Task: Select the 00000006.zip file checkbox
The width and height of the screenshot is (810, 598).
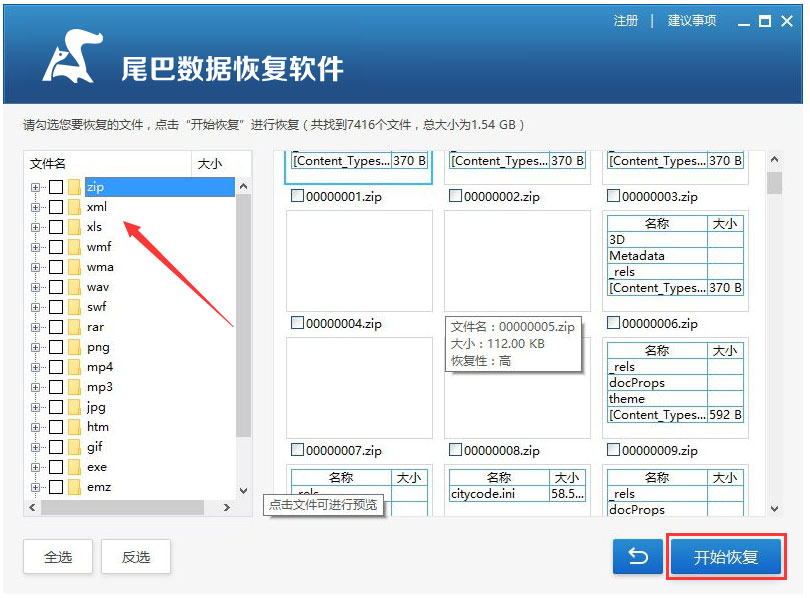Action: point(613,323)
